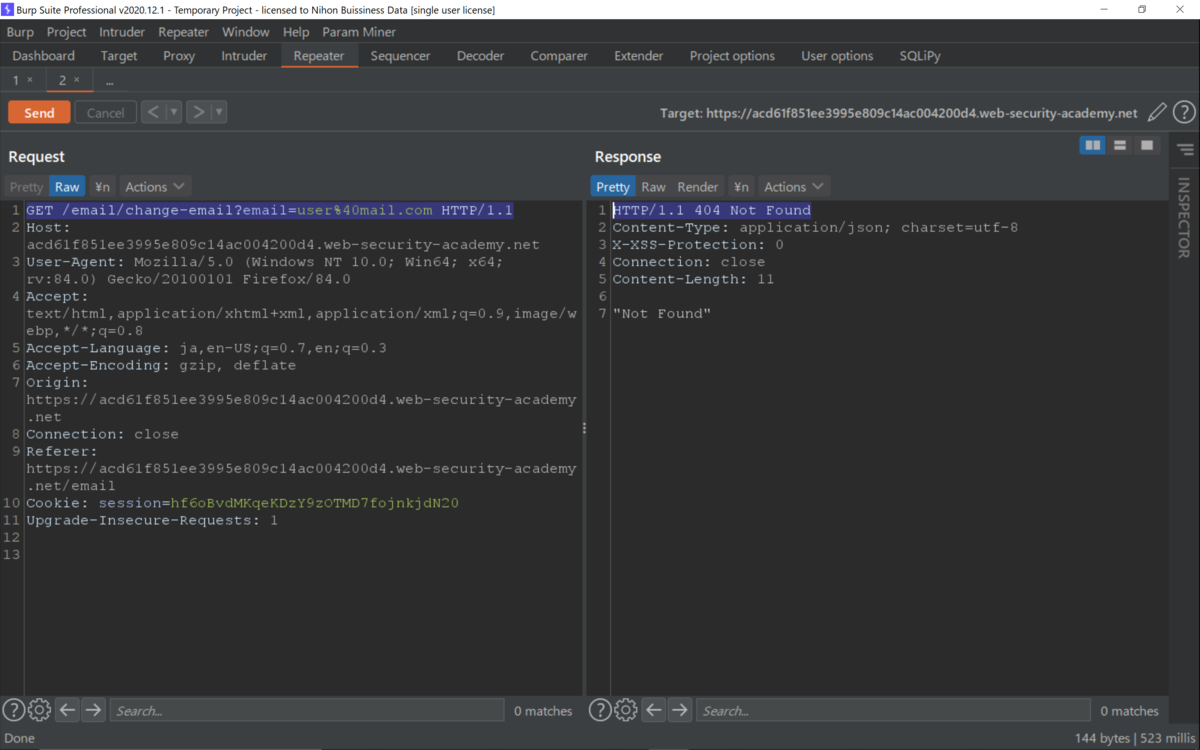Image resolution: width=1200 pixels, height=750 pixels.
Task: Switch to Proxy tab
Action: (x=179, y=56)
